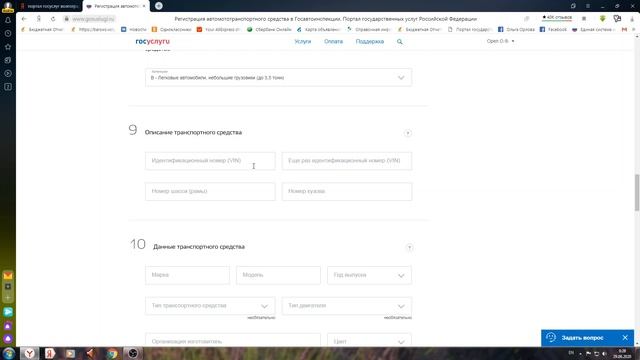Open Услуги menu

point(303,42)
